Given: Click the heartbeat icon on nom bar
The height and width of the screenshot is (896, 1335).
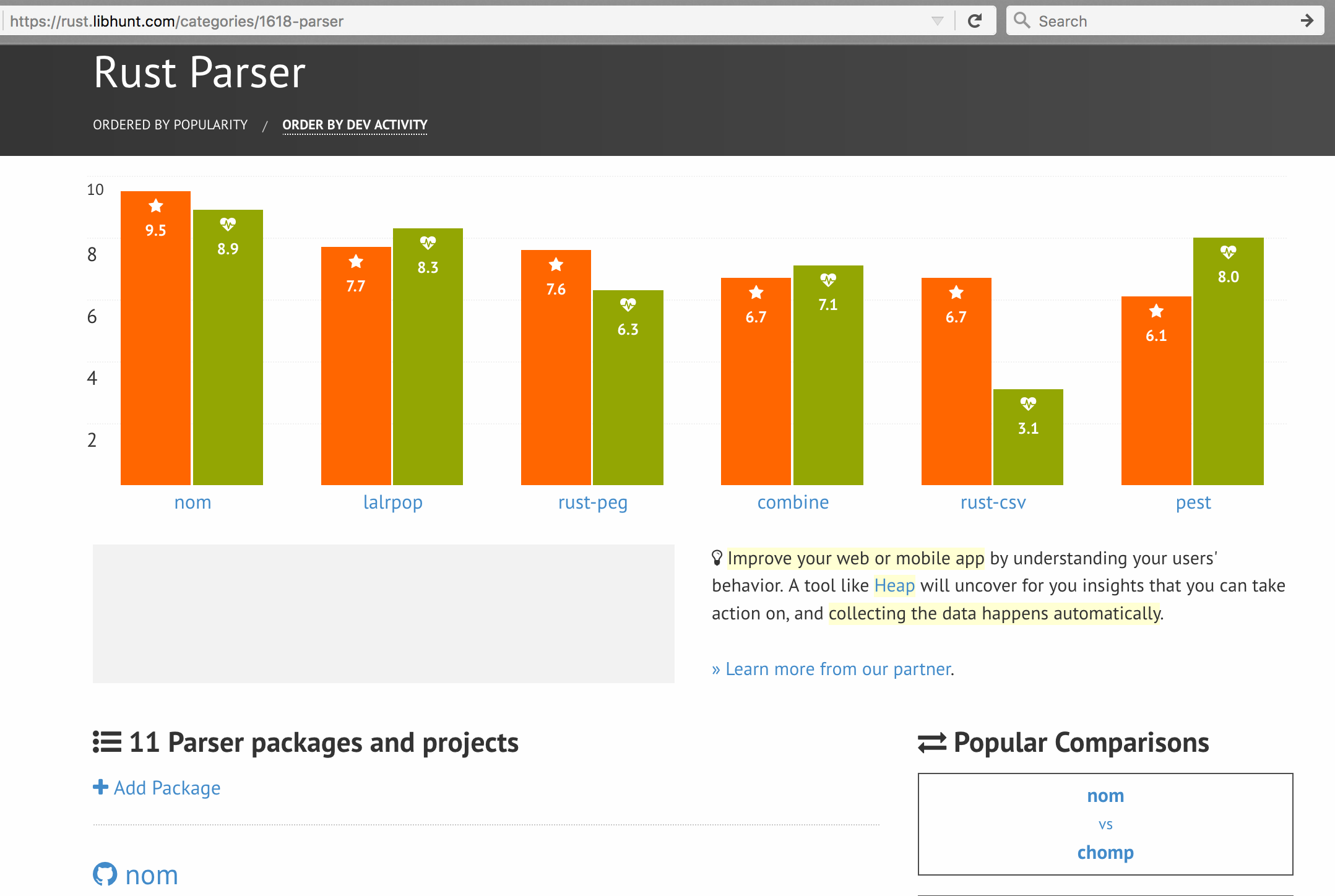Looking at the screenshot, I should 228,224.
